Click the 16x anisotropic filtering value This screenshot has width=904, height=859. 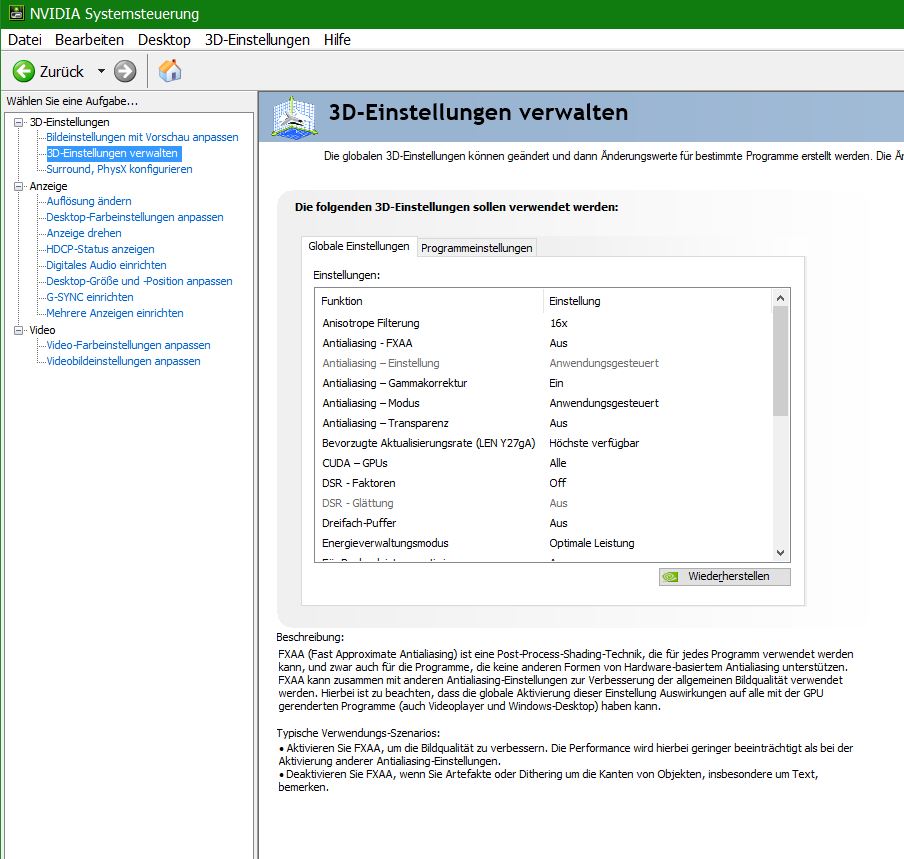coord(559,323)
